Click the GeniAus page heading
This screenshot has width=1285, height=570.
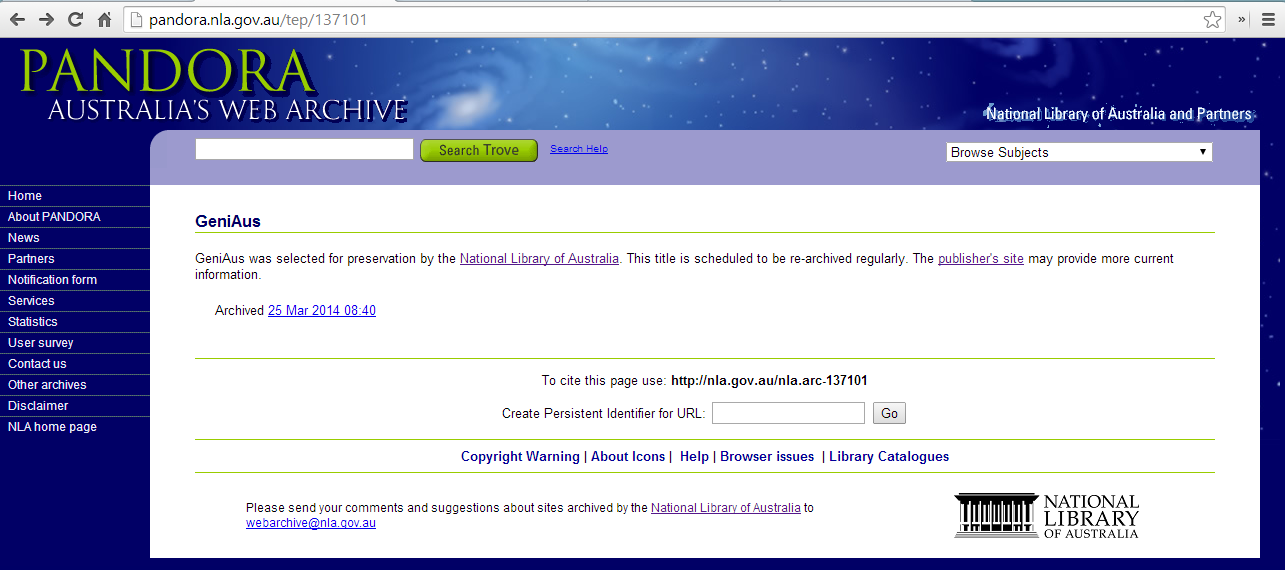(x=228, y=222)
